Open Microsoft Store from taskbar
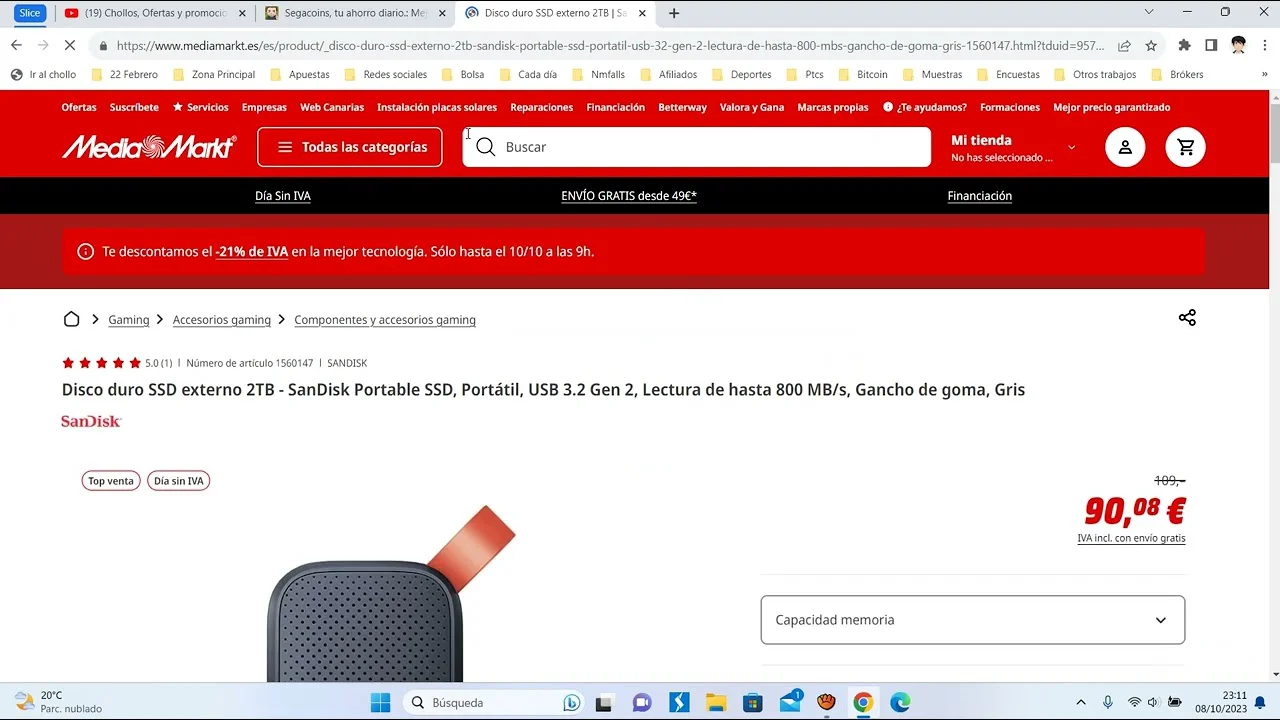1280x720 pixels. coord(753,703)
